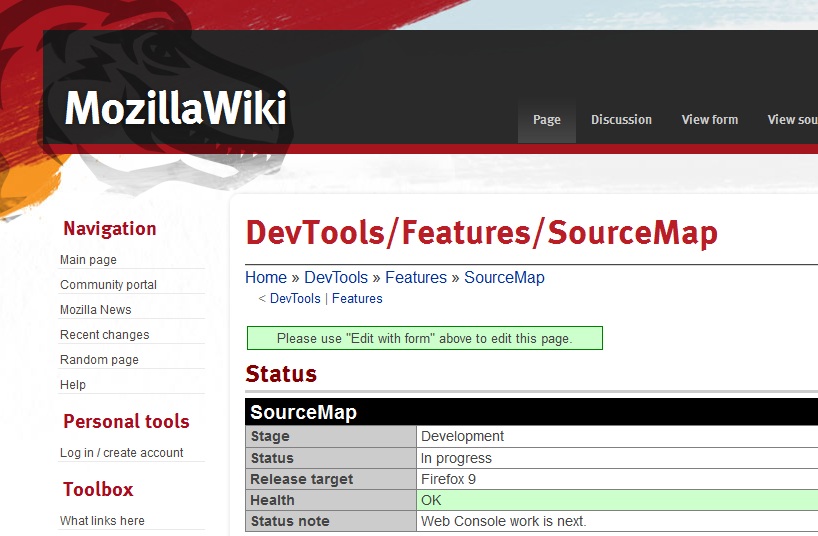Click the small DevTools parent-page link
Image resolution: width=818 pixels, height=536 pixels.
(295, 299)
